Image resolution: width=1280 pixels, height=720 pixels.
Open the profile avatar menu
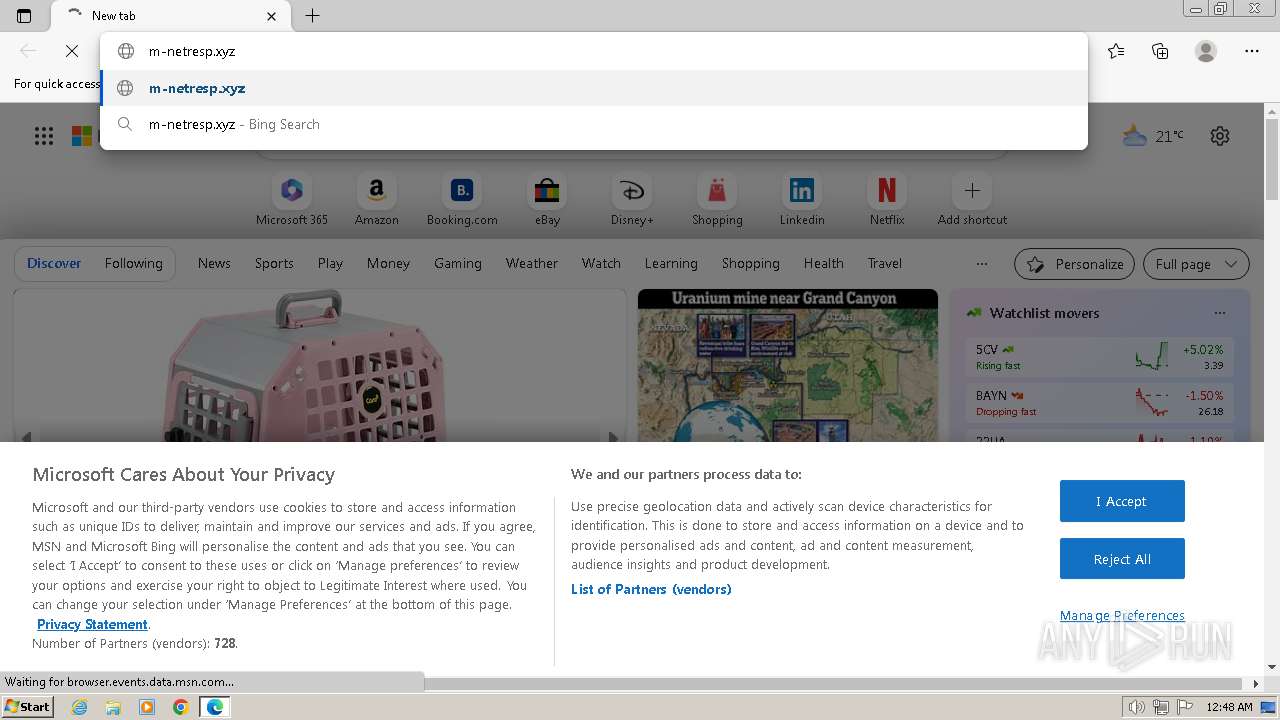point(1206,51)
